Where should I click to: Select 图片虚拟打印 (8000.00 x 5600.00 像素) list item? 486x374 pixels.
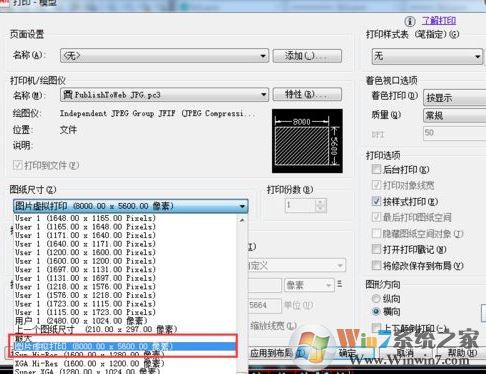pos(125,346)
